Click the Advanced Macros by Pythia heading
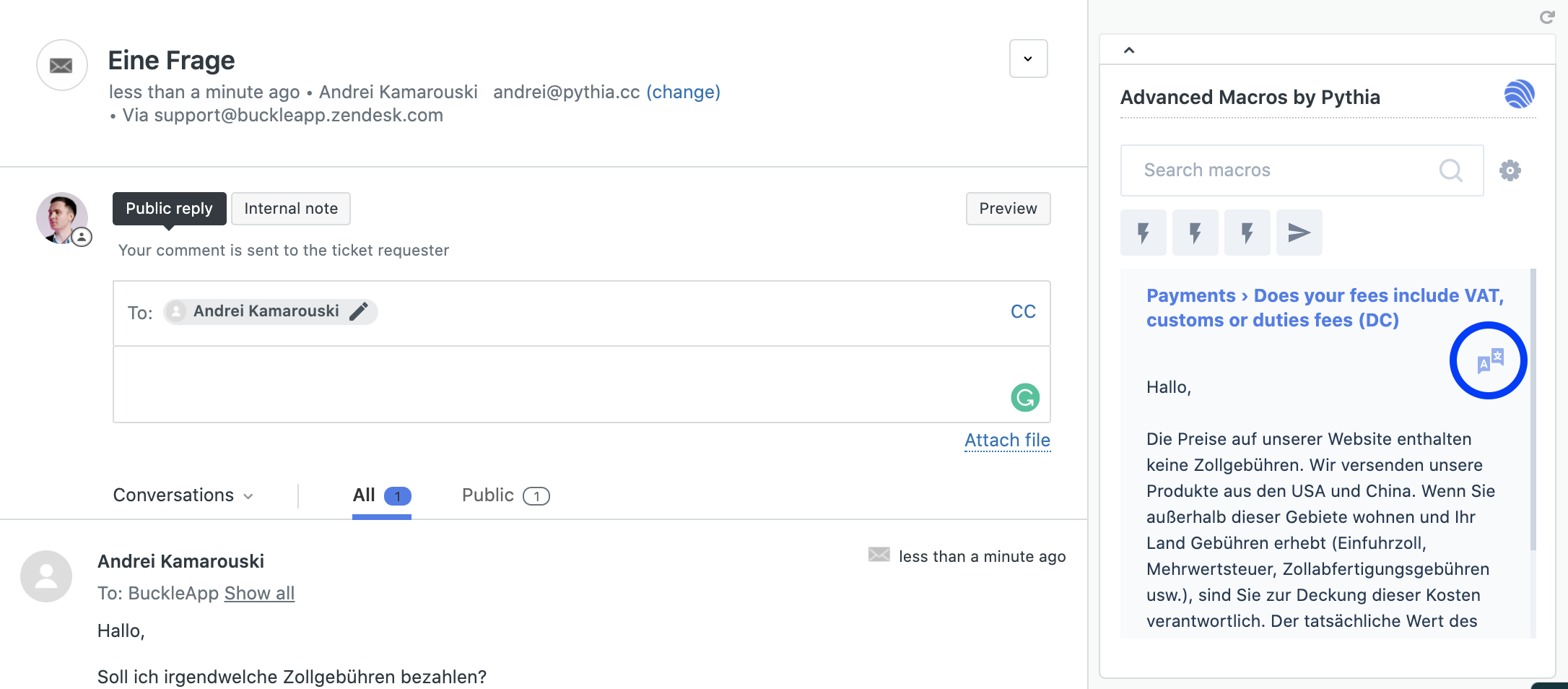This screenshot has width=1568, height=689. 1250,97
